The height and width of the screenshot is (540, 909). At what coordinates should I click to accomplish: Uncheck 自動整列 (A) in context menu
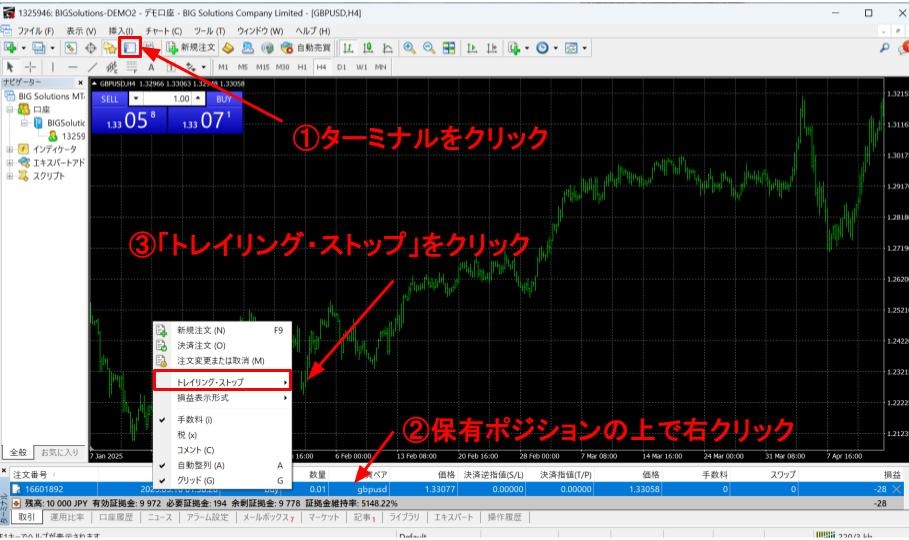coord(223,465)
